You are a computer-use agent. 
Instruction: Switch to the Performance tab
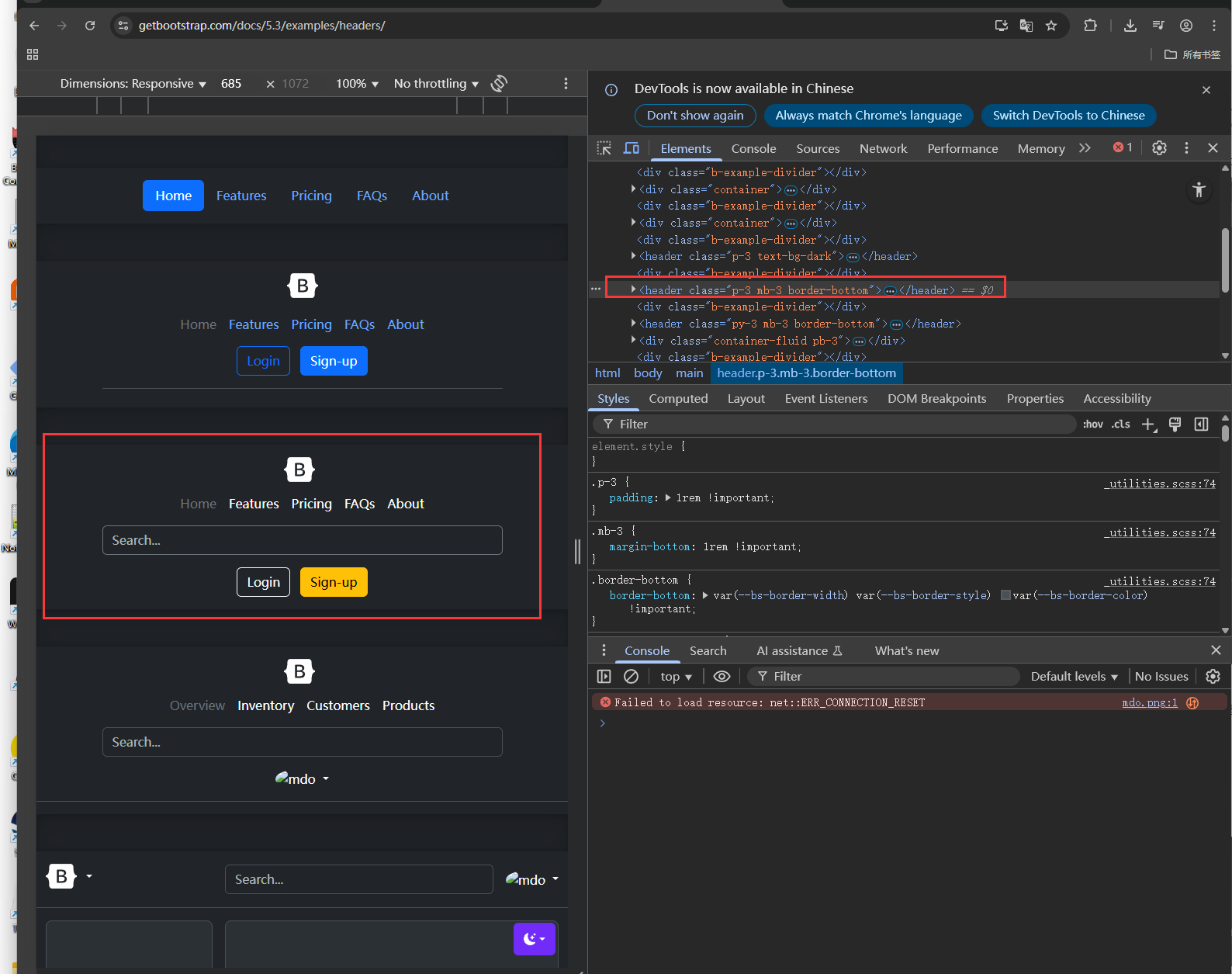pos(963,148)
